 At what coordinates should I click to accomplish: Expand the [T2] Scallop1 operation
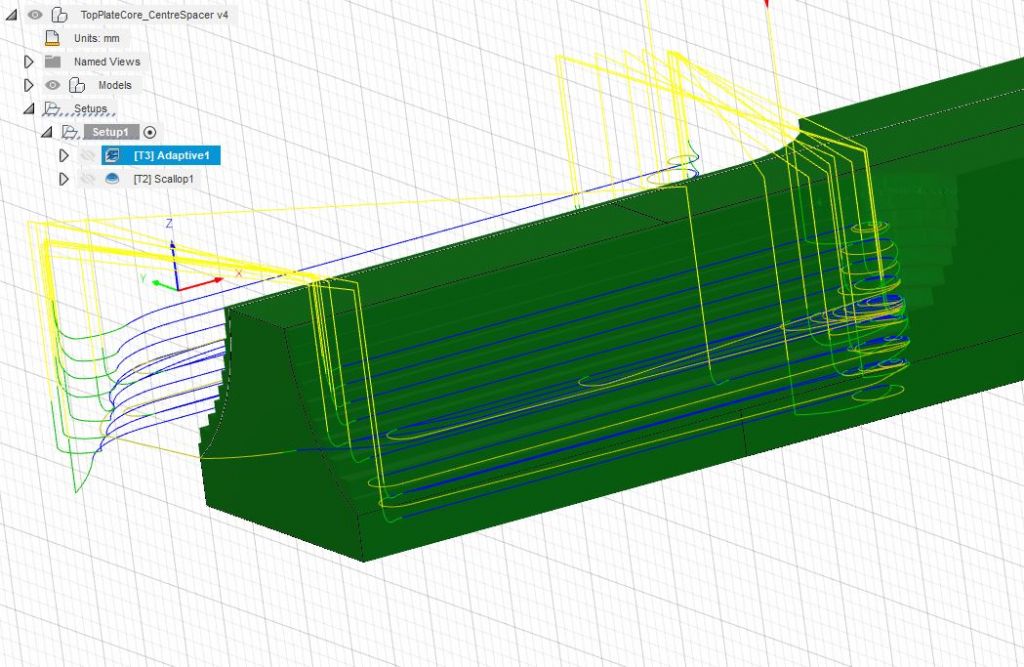pos(64,179)
